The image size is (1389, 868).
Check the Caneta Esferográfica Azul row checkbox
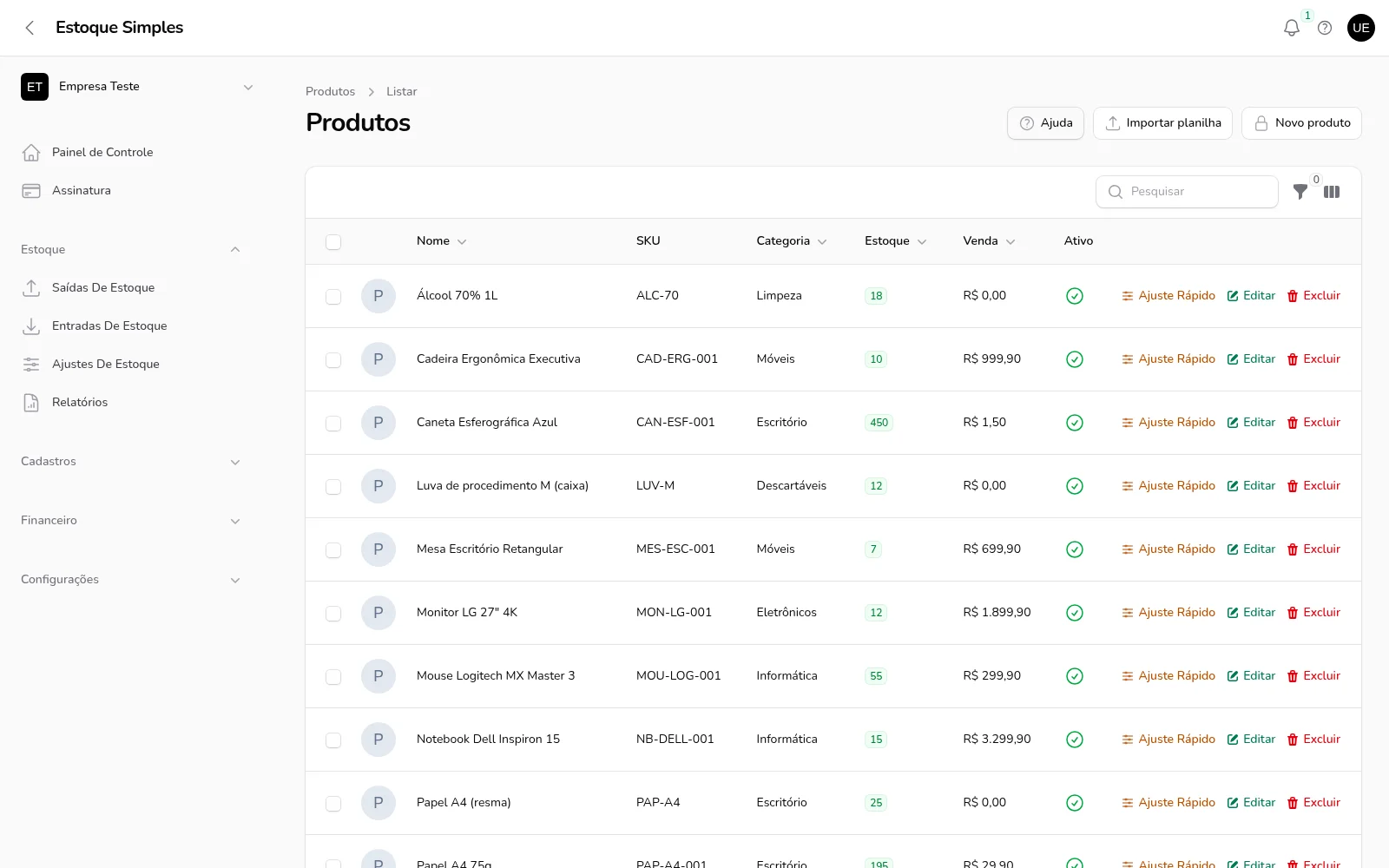pyautogui.click(x=333, y=424)
